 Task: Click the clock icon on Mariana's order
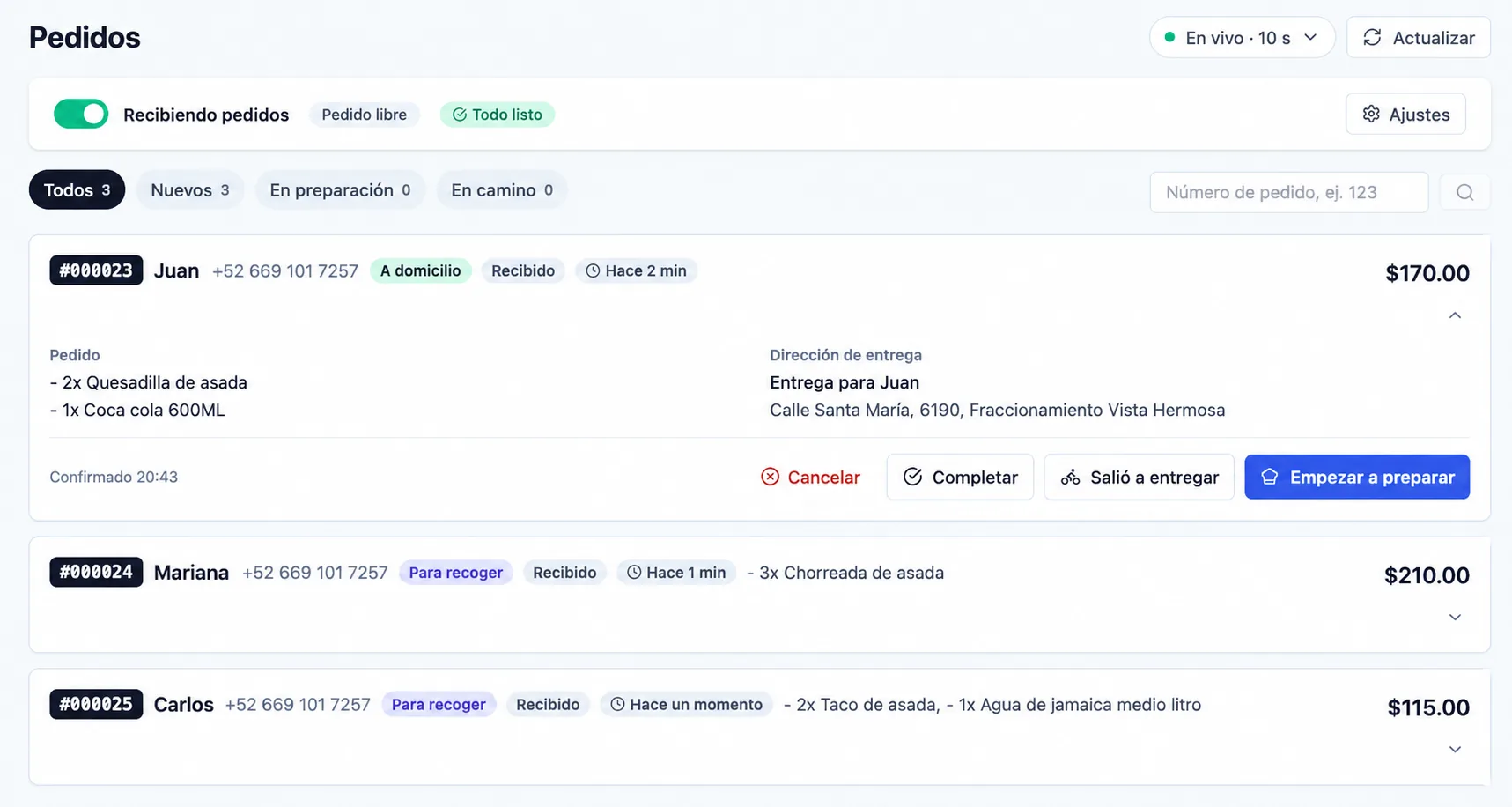click(x=634, y=573)
